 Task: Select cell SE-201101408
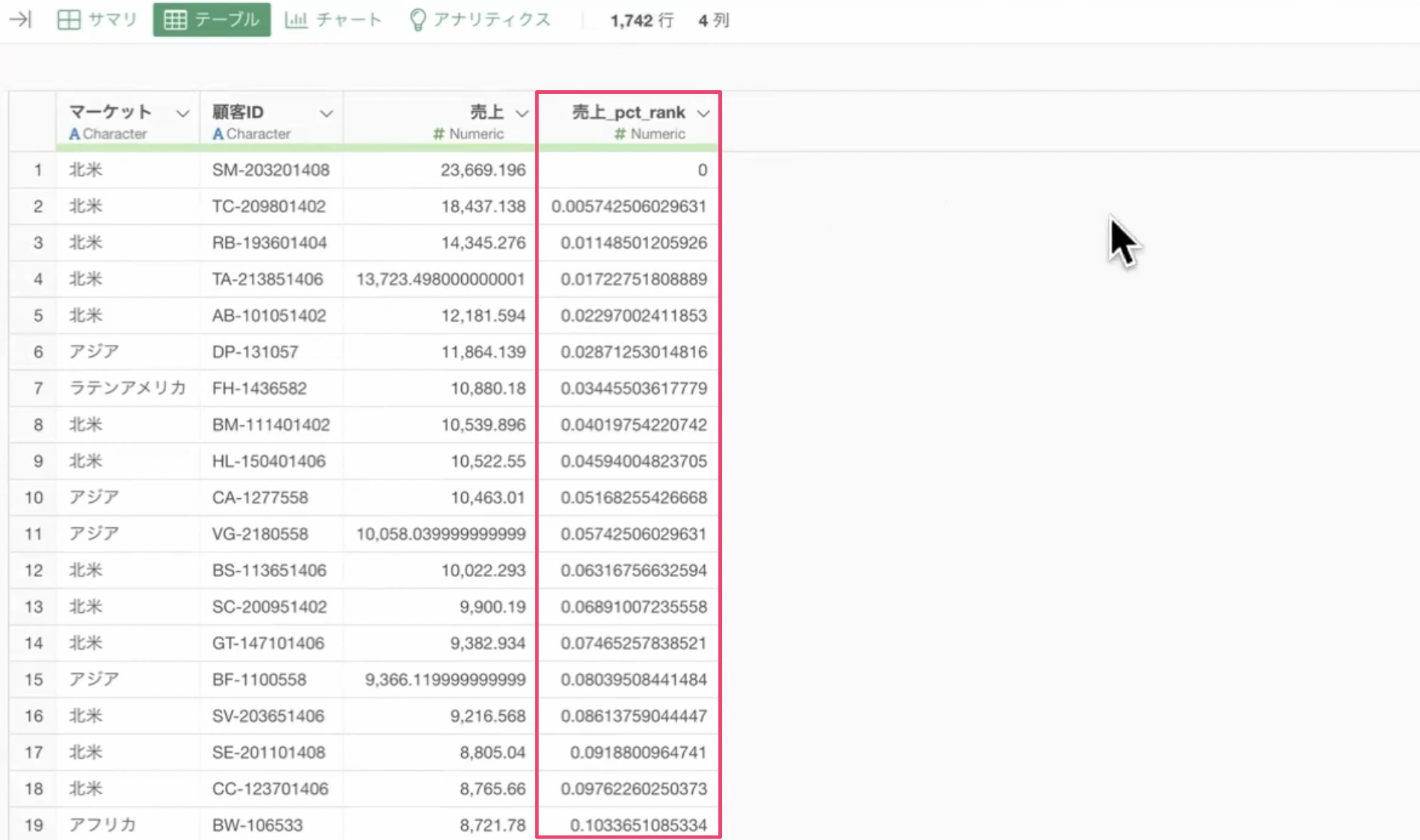pyautogui.click(x=271, y=752)
